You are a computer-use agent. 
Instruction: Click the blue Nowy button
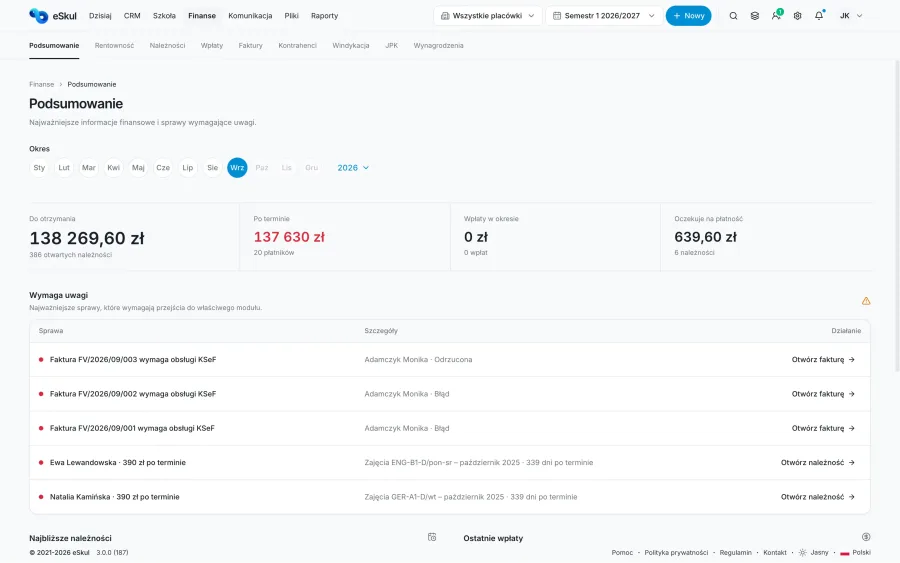(688, 16)
